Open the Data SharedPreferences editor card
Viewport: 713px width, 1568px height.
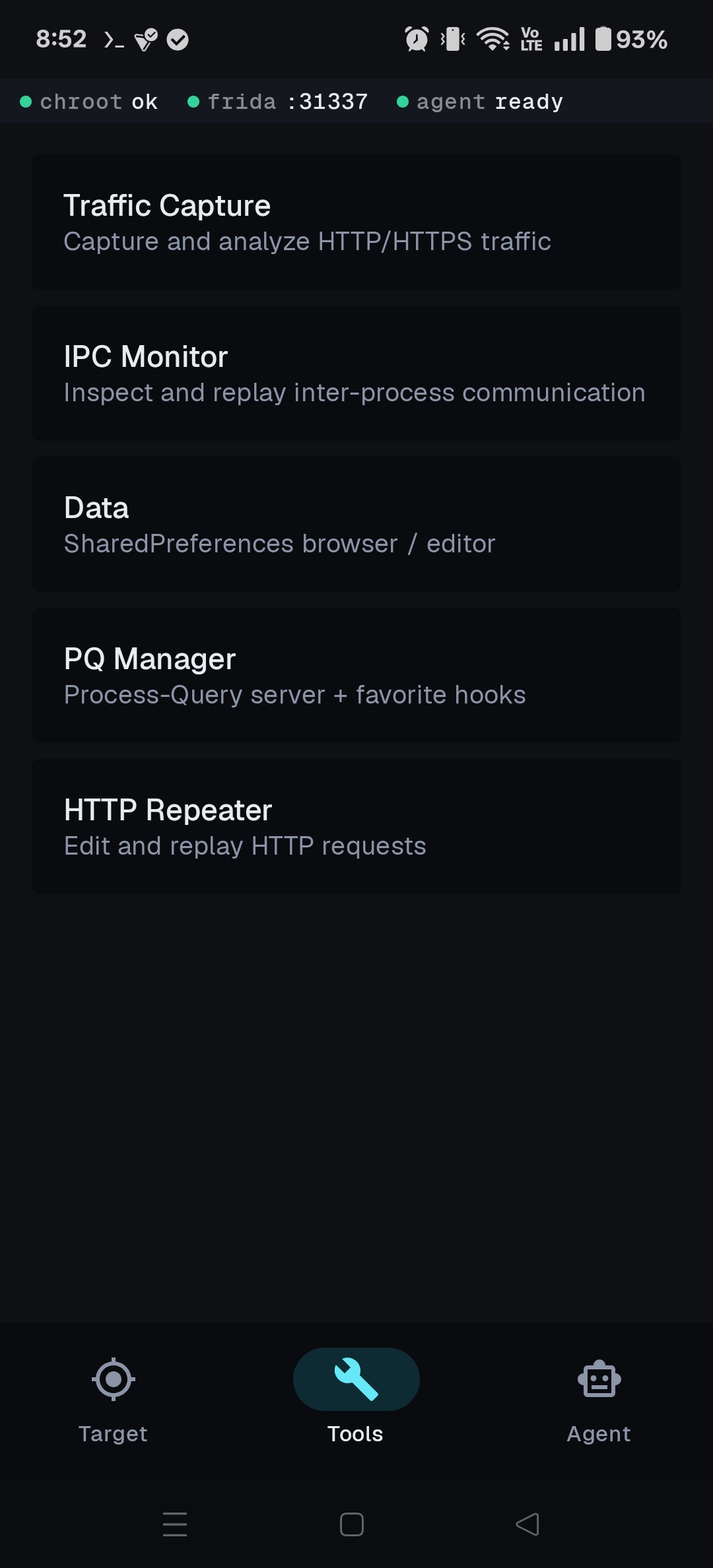(x=356, y=524)
